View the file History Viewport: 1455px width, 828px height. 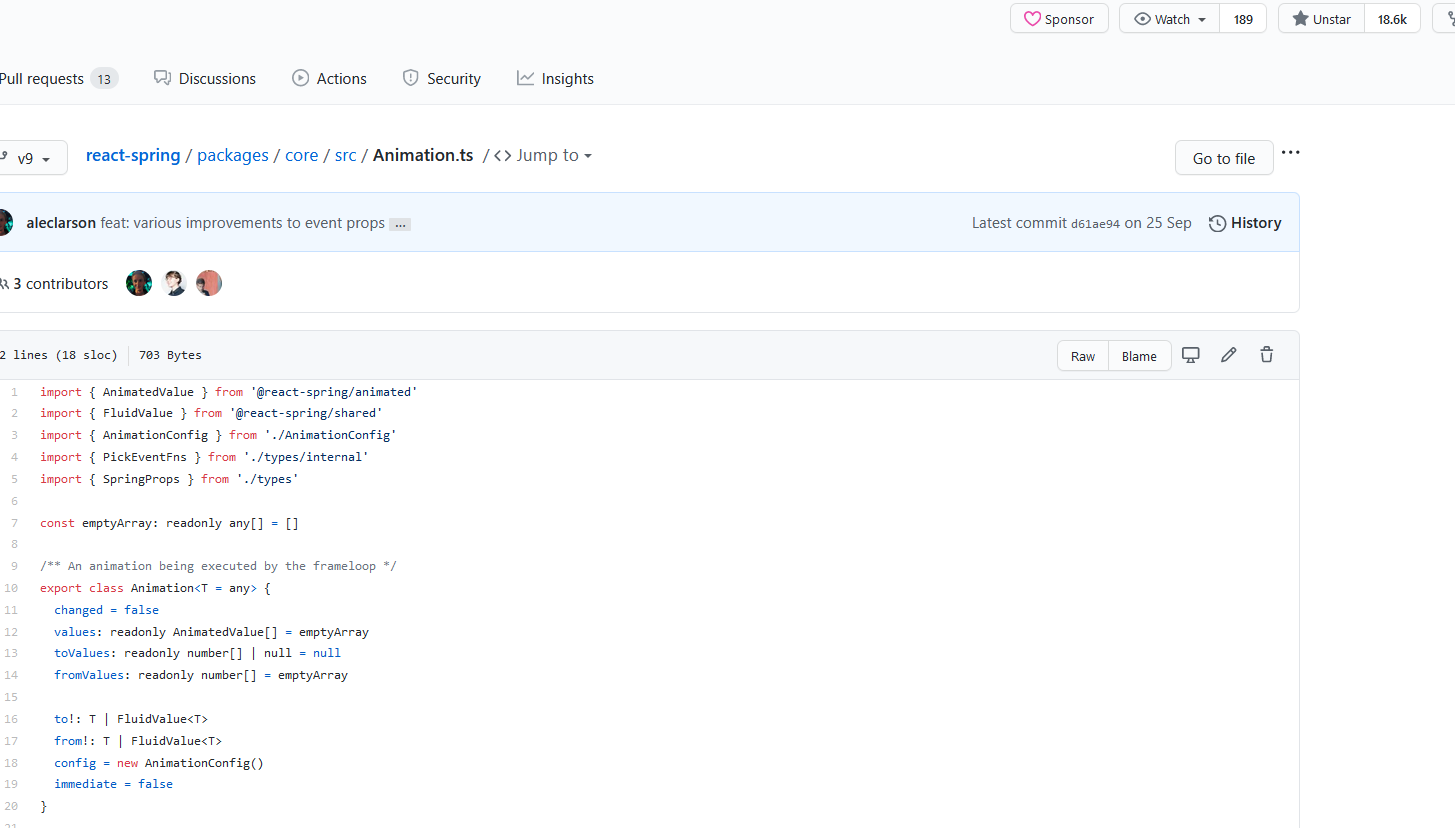[x=1245, y=223]
